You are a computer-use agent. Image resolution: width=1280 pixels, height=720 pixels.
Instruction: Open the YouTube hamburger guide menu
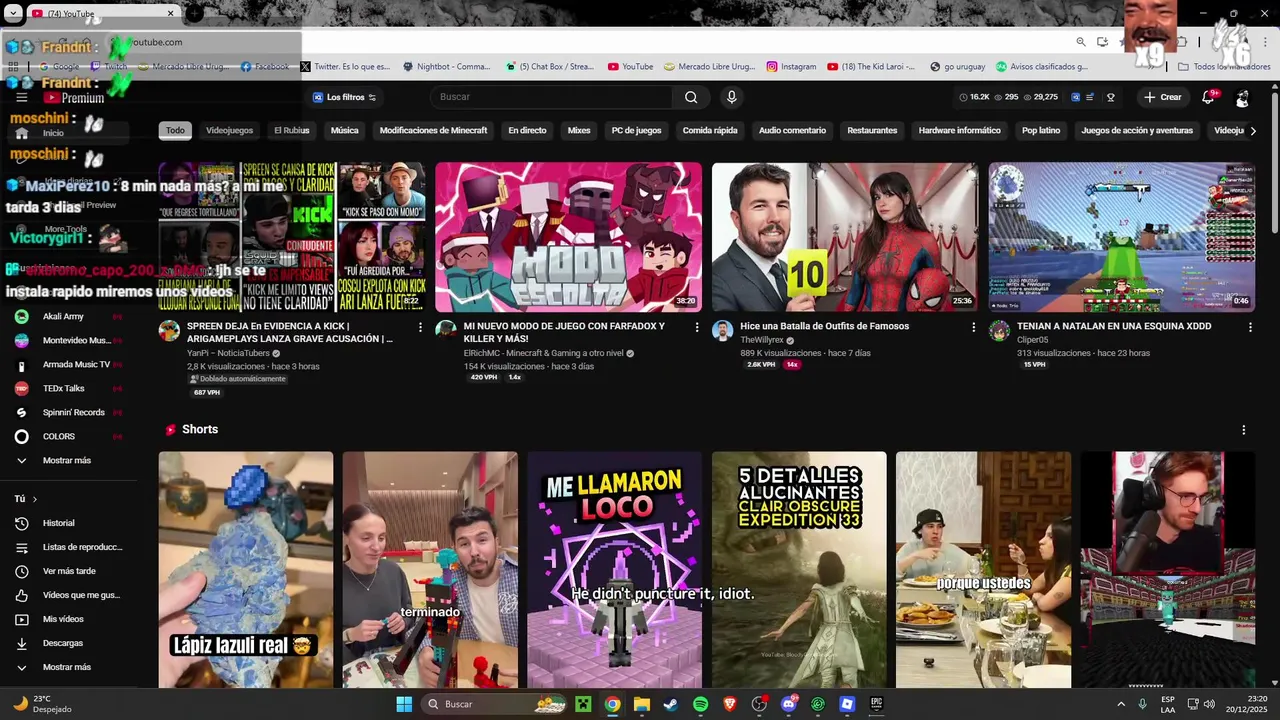[21, 97]
